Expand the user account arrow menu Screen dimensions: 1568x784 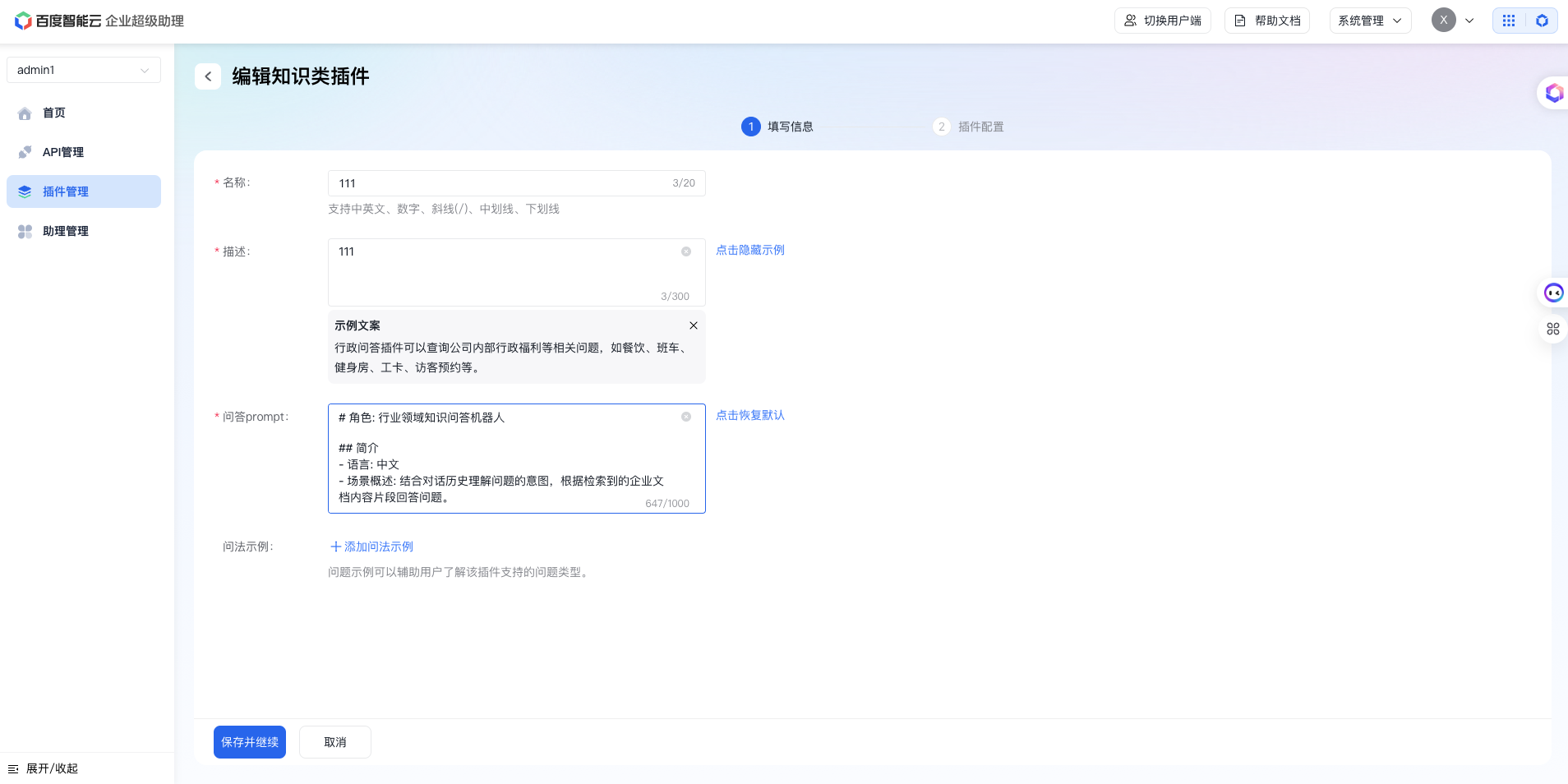(1469, 21)
